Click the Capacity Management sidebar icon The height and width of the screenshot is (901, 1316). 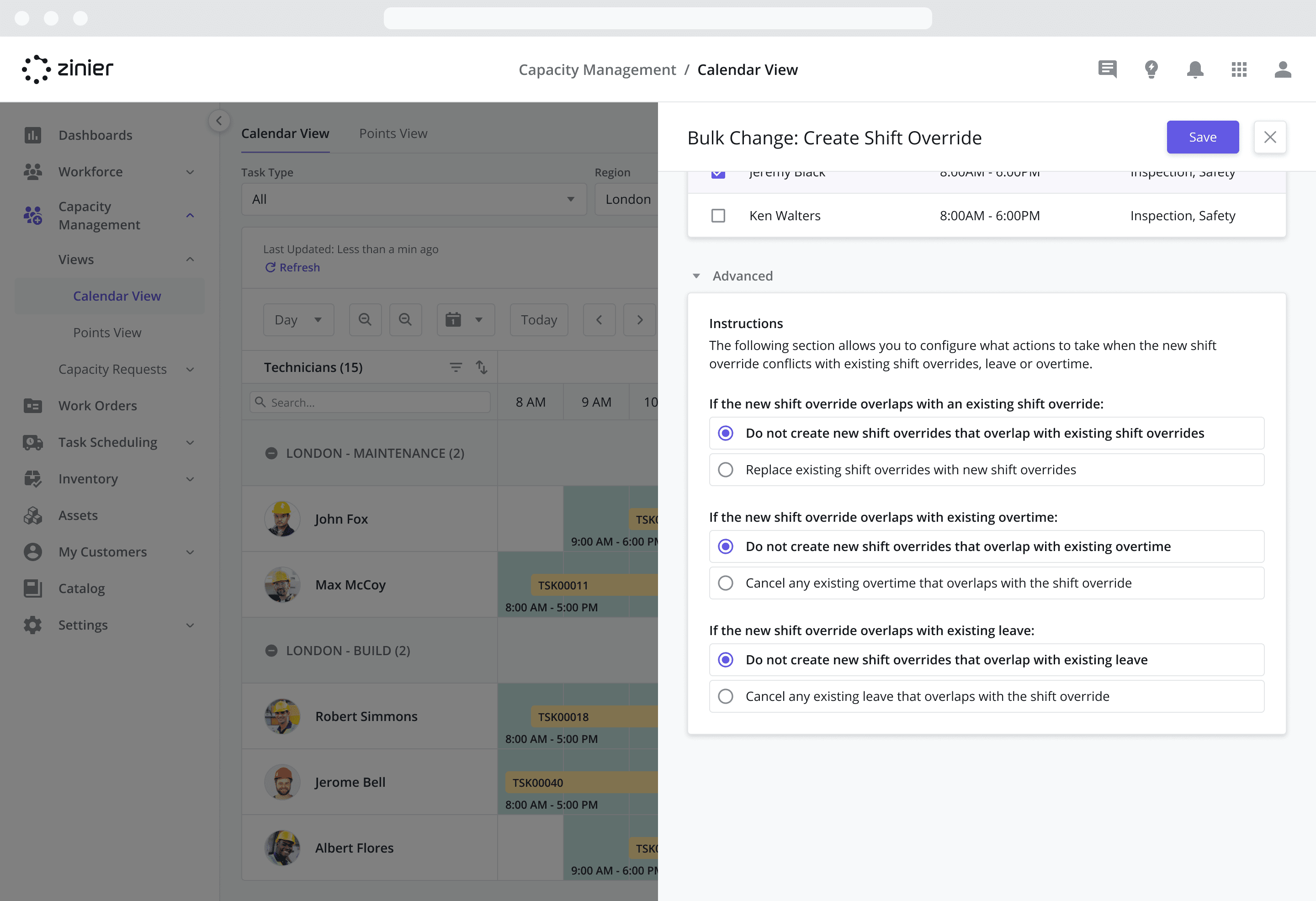33,215
